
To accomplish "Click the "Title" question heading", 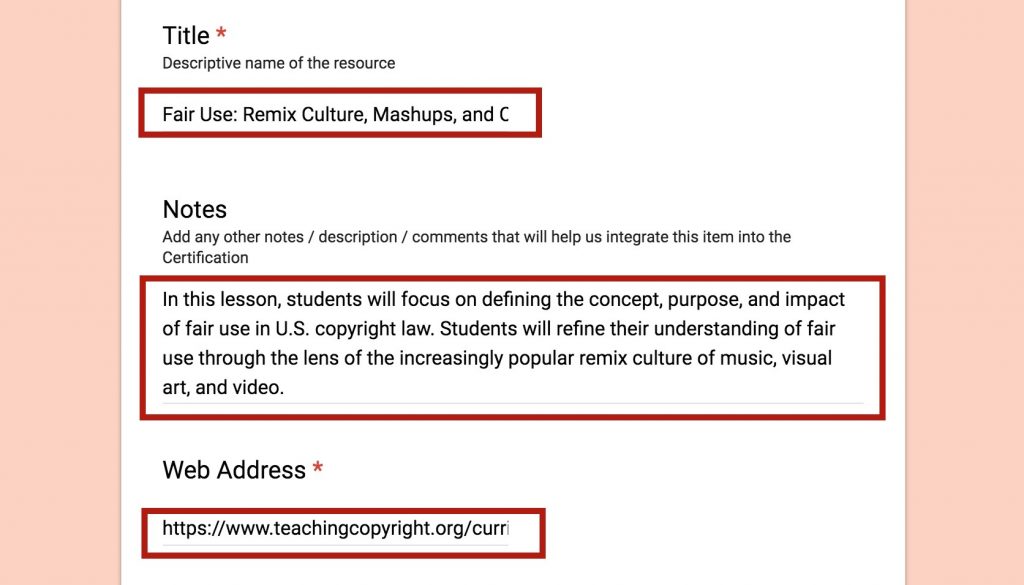I will click(x=186, y=35).
